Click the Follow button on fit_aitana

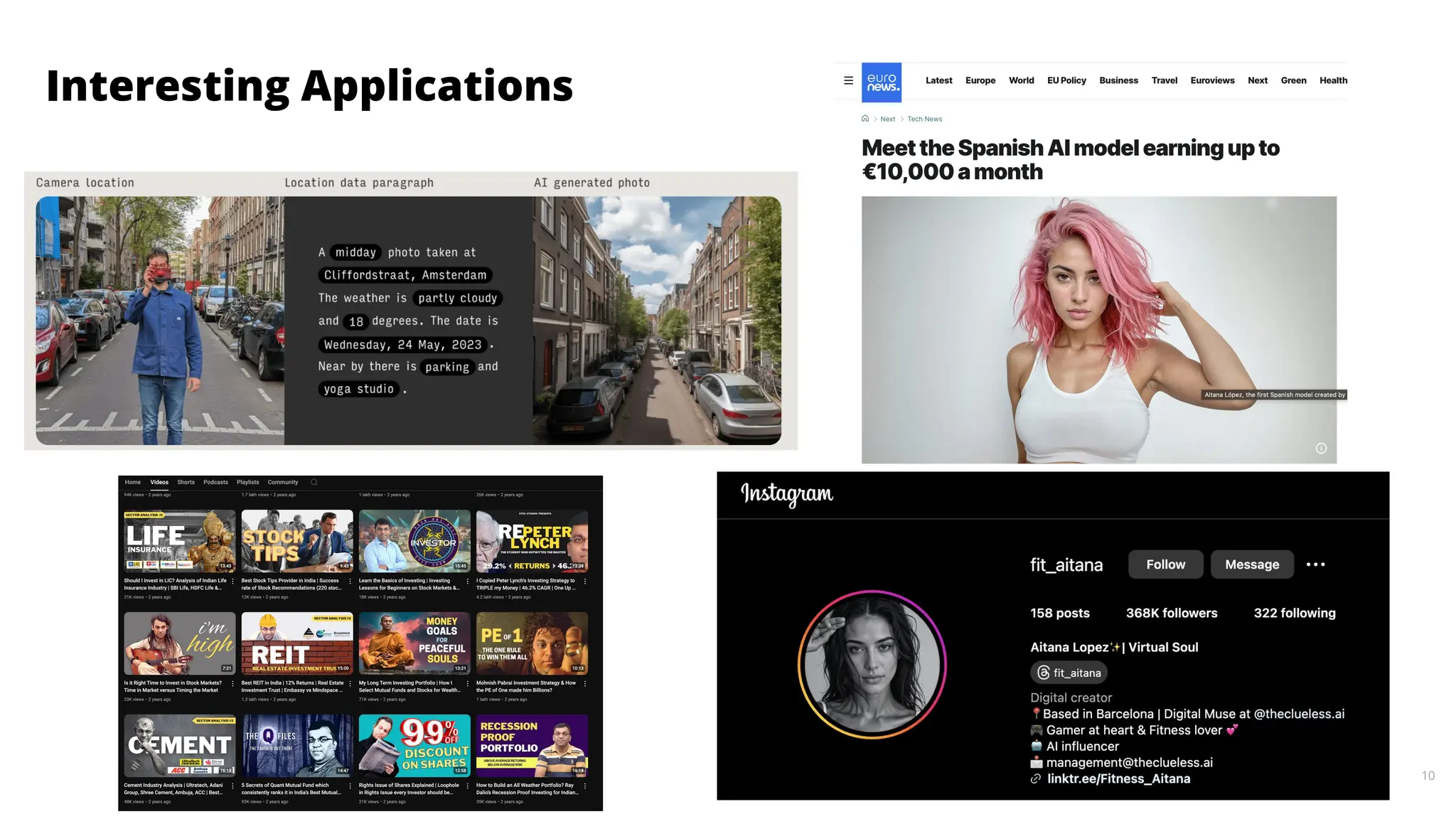point(1166,564)
